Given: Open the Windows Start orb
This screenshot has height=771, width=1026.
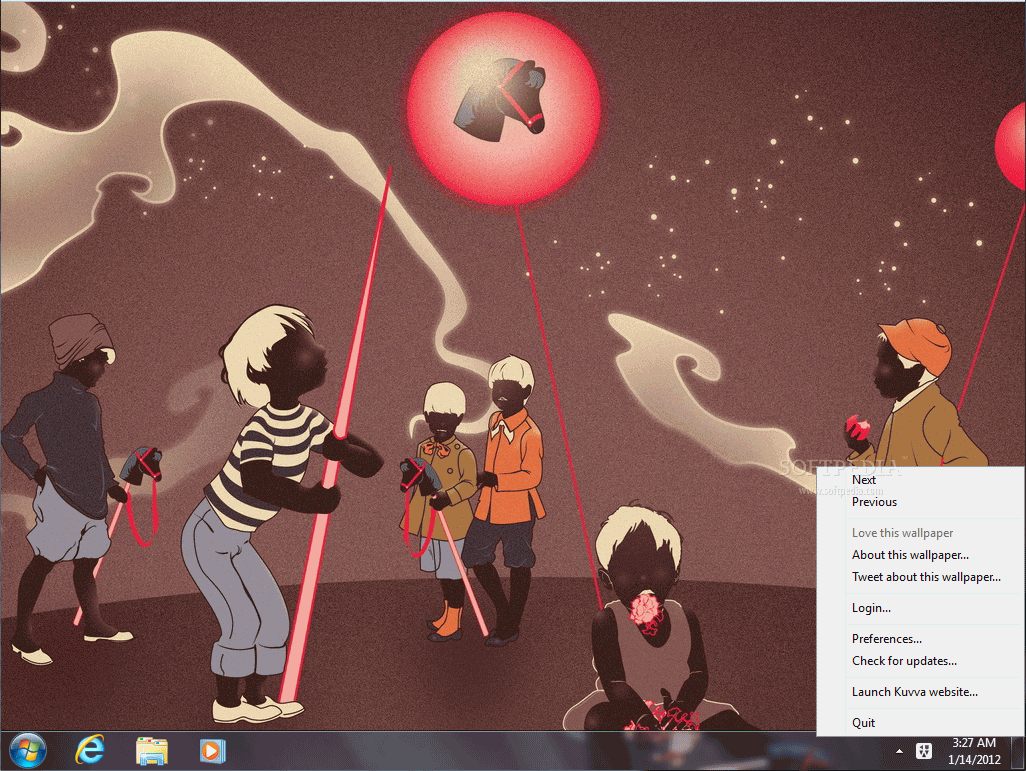Looking at the screenshot, I should (x=28, y=751).
